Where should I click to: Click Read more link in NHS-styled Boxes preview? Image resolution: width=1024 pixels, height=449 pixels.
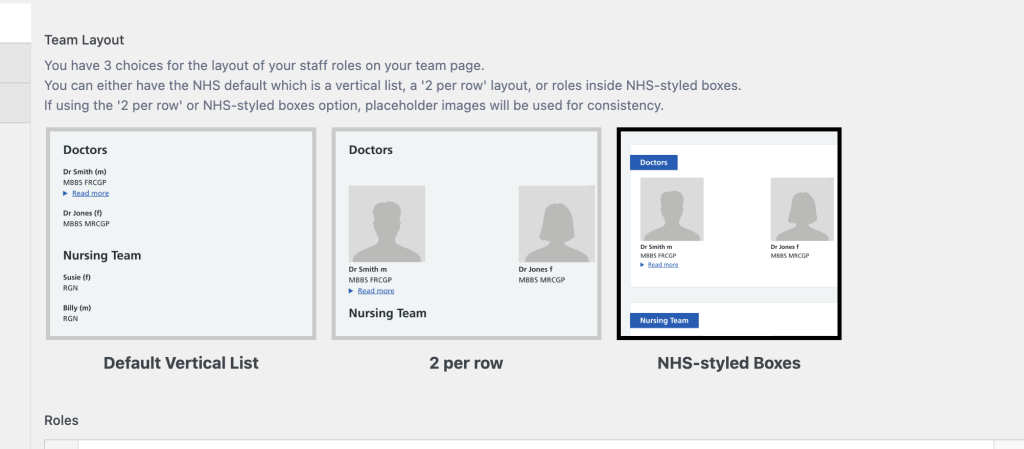[663, 264]
